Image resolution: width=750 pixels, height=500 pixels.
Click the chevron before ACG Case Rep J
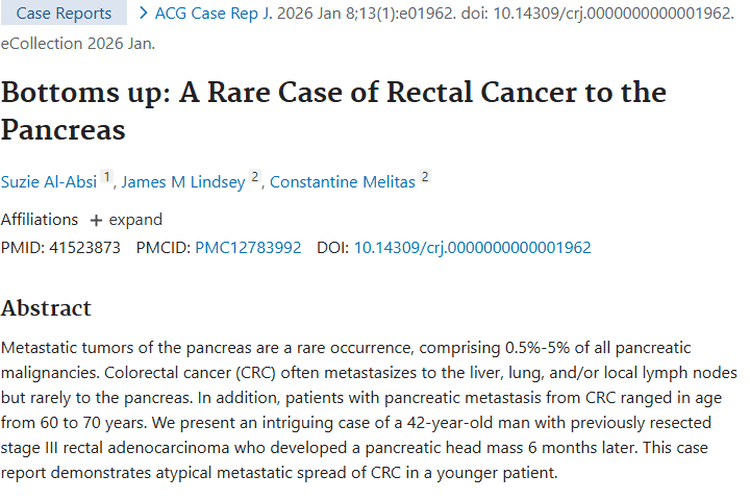click(x=144, y=14)
